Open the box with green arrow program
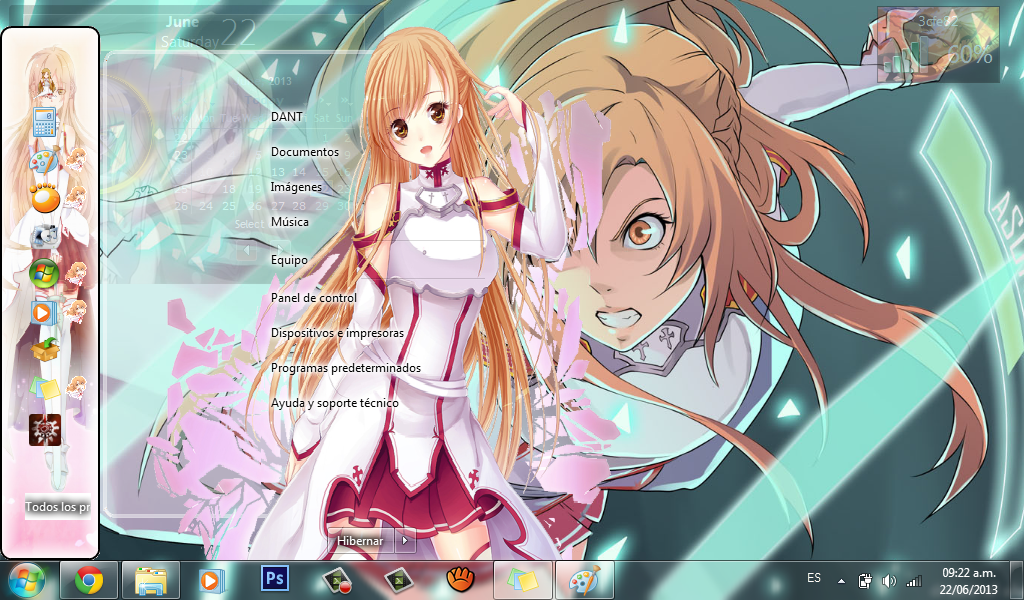 (44, 349)
